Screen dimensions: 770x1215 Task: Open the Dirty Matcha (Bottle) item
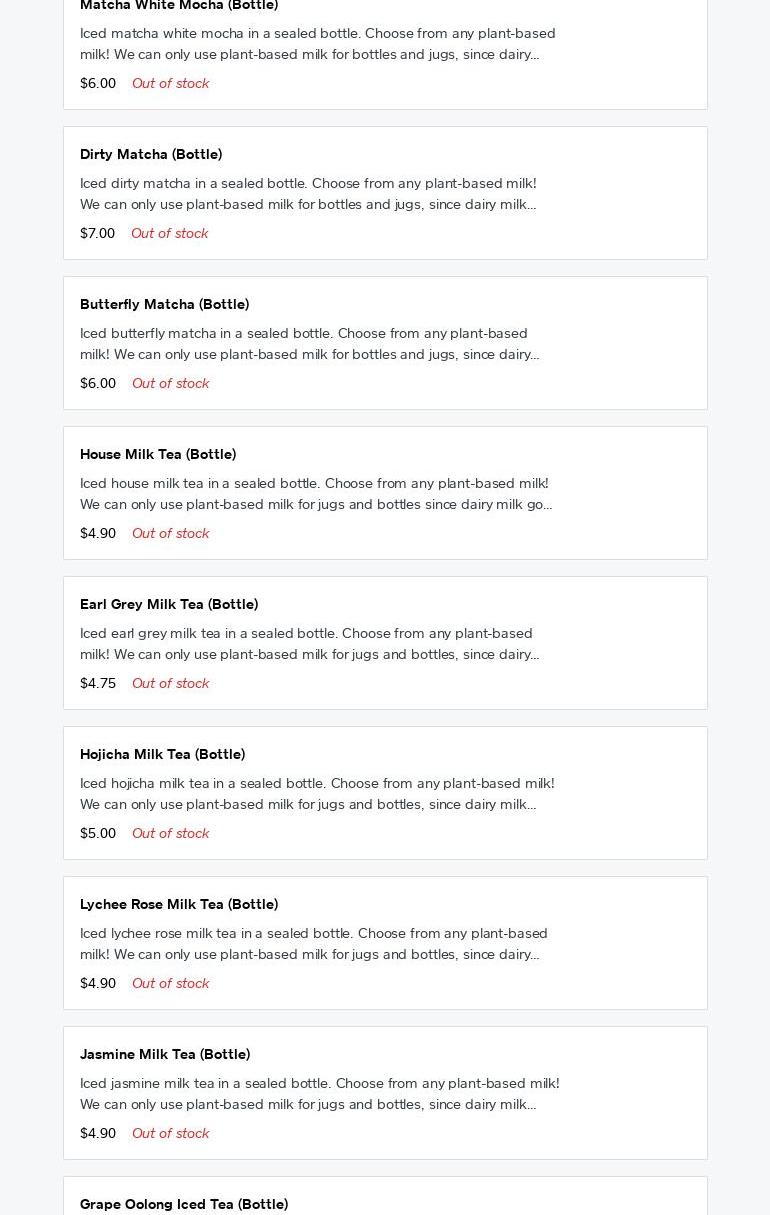click(x=151, y=154)
